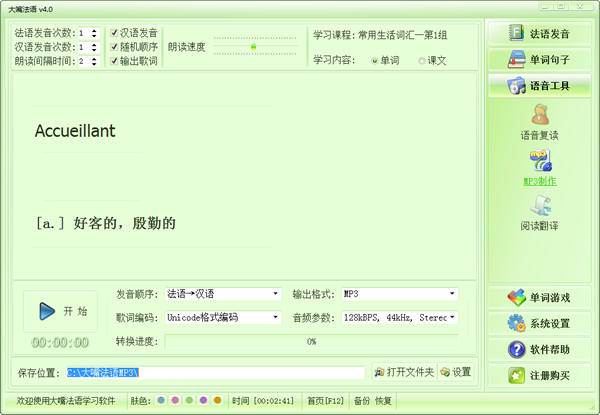Increase 朗读间隔时间 with up arrow

[94, 59]
